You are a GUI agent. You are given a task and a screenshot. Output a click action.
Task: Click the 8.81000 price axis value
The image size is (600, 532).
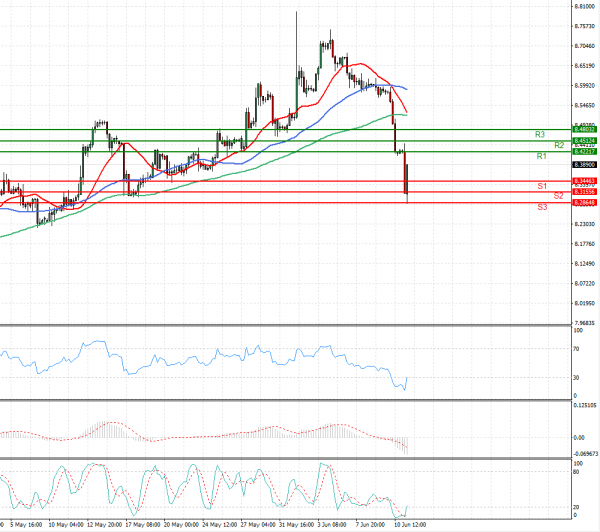click(585, 7)
